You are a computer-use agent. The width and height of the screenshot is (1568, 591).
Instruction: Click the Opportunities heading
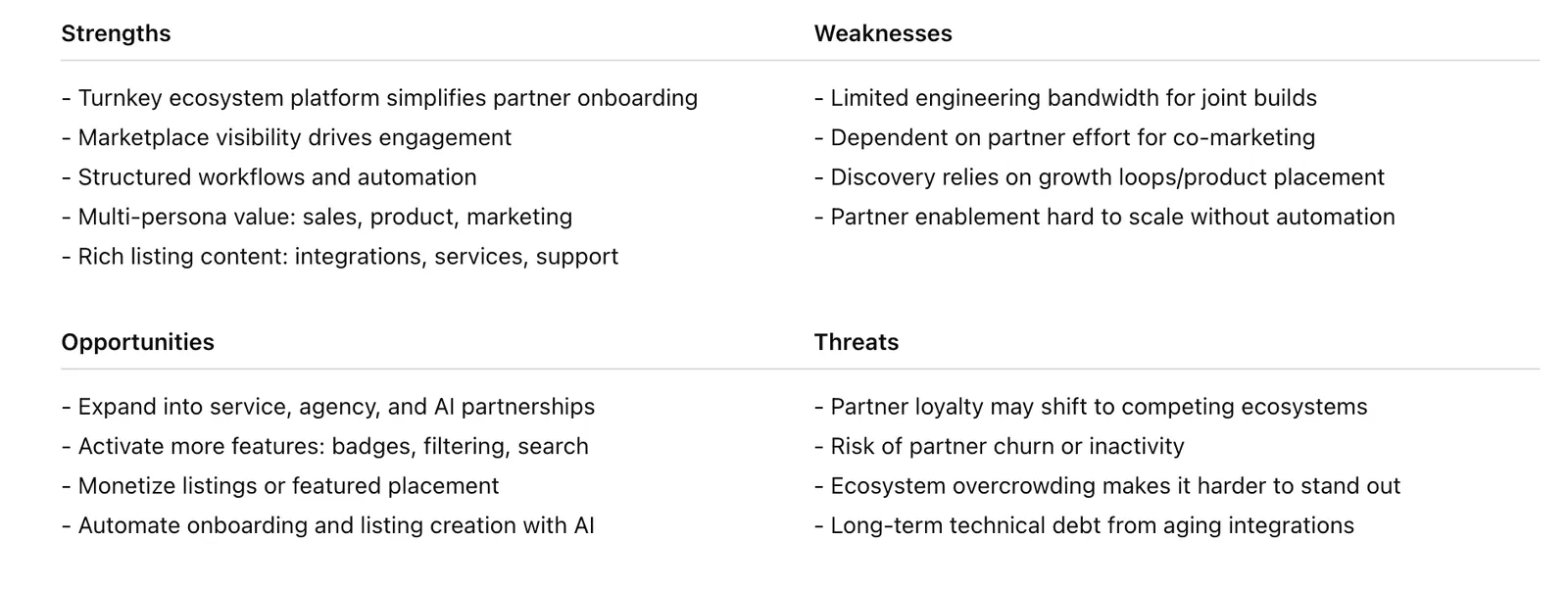coord(137,342)
